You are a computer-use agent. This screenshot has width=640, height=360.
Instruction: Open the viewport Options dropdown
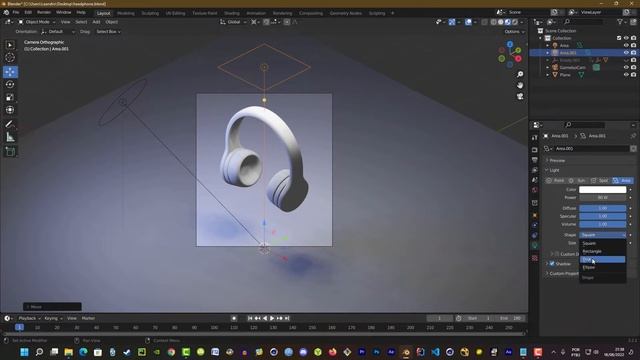coord(514,31)
